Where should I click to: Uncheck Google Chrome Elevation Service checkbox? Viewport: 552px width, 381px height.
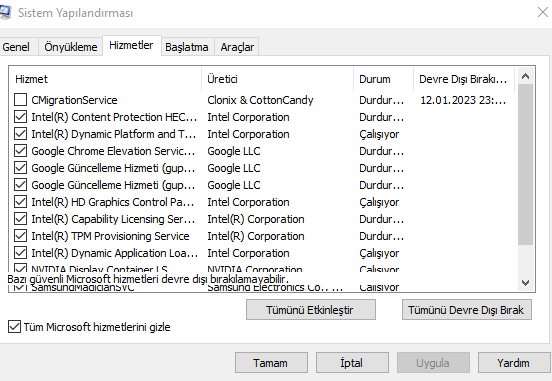click(20, 151)
